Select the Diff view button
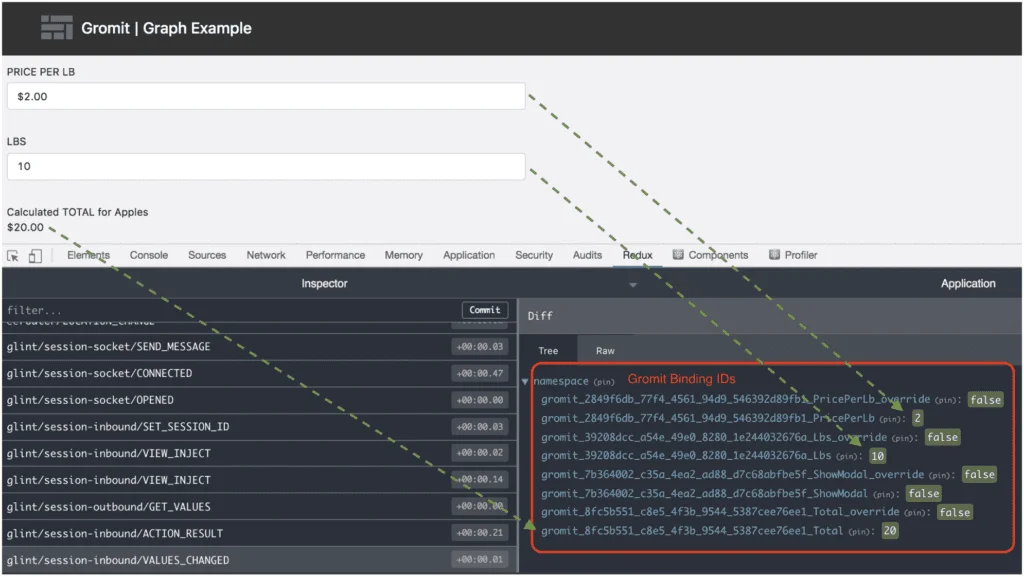This screenshot has height=577, width=1024. point(540,316)
